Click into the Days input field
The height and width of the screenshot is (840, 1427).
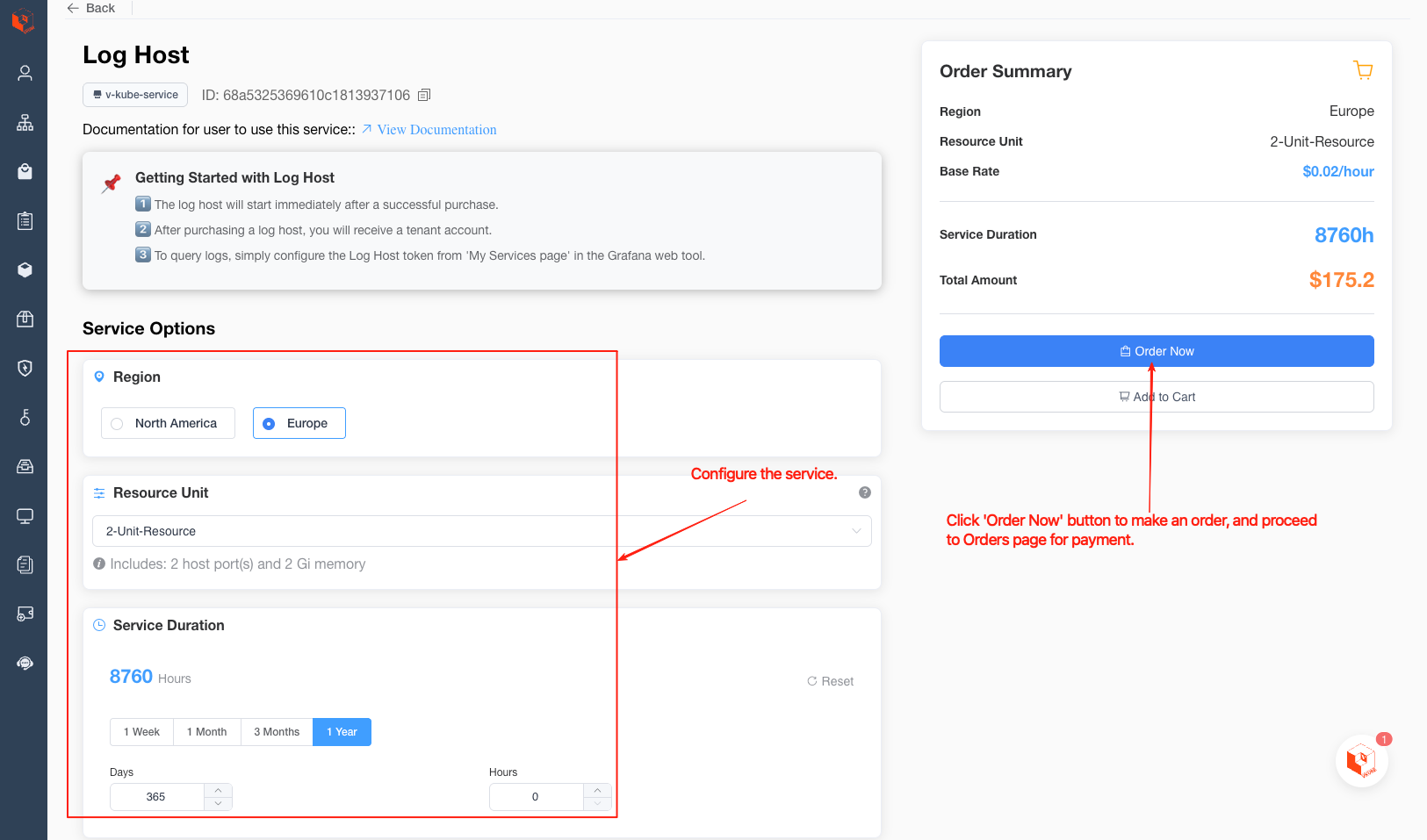156,797
